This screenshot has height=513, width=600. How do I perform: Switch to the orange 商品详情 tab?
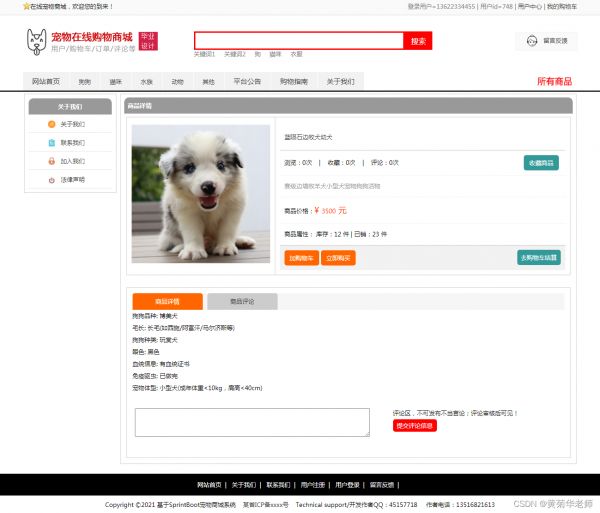point(168,301)
